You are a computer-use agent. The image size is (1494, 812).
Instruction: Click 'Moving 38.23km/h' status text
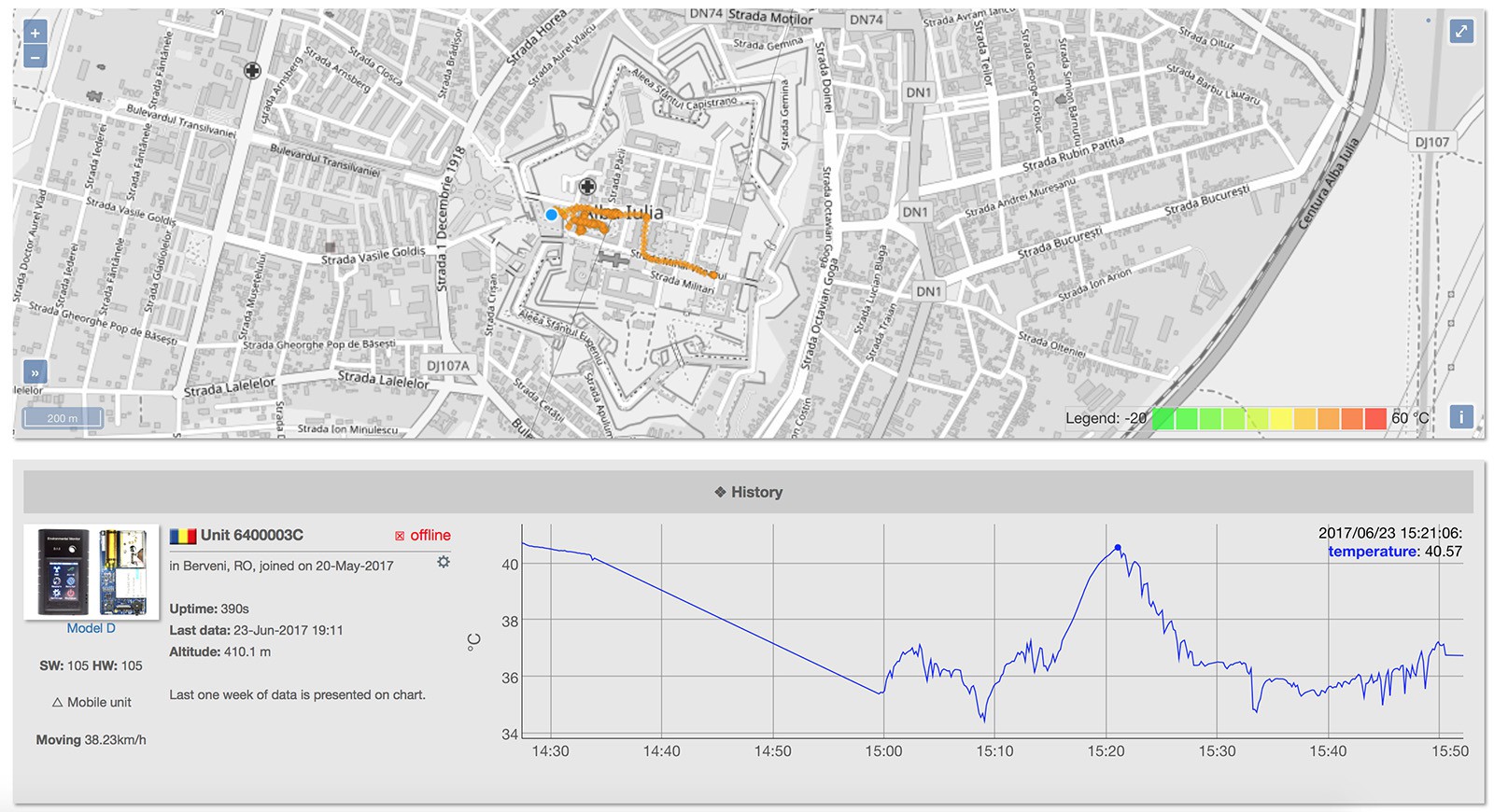pos(91,739)
